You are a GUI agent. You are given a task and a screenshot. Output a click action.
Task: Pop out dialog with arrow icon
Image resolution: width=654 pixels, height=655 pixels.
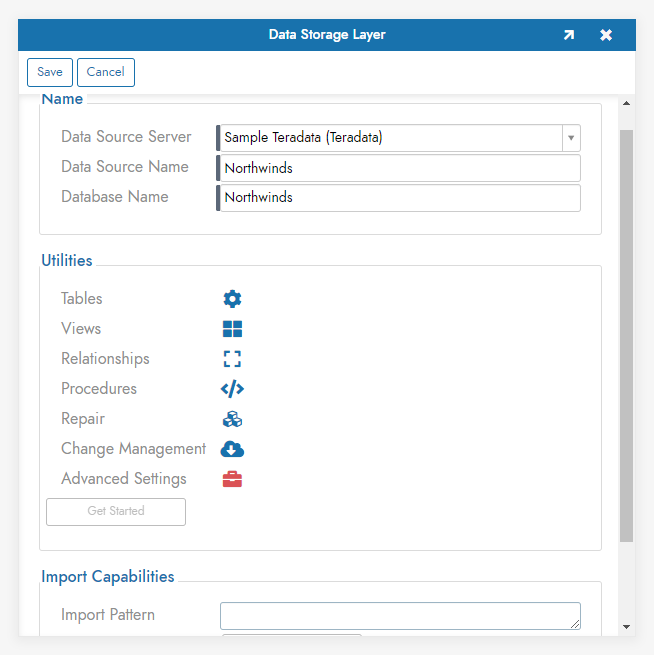568,35
